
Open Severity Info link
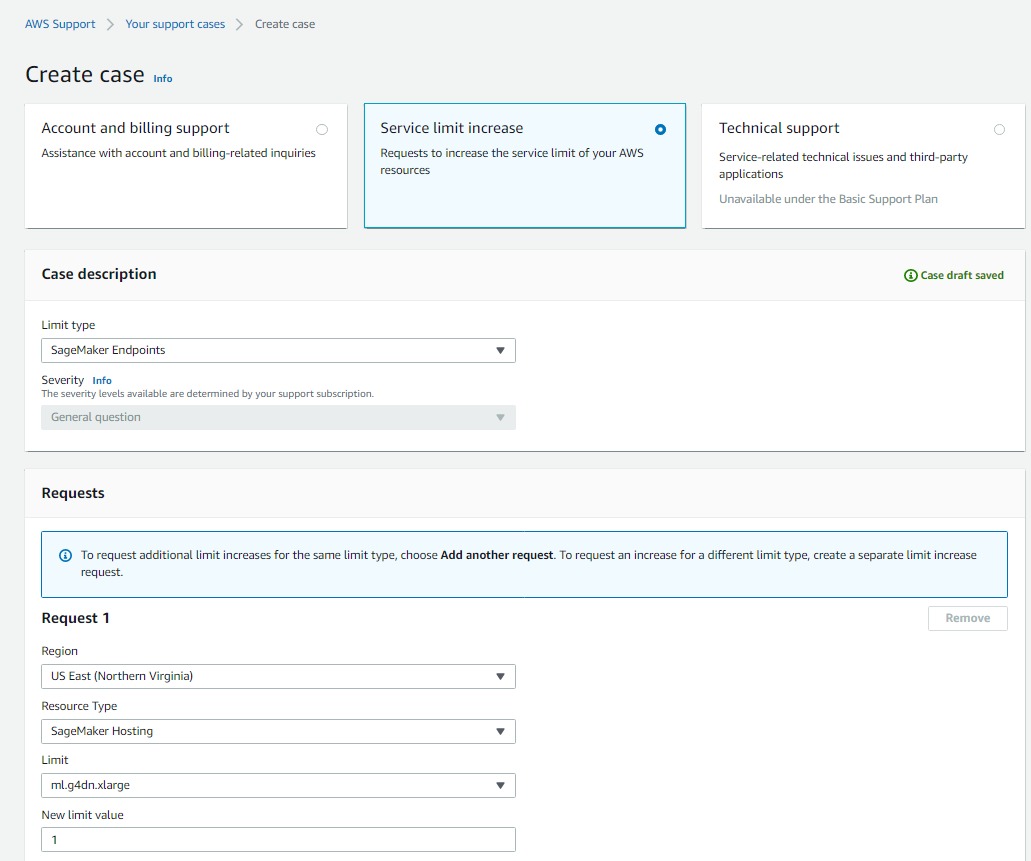[x=102, y=380]
